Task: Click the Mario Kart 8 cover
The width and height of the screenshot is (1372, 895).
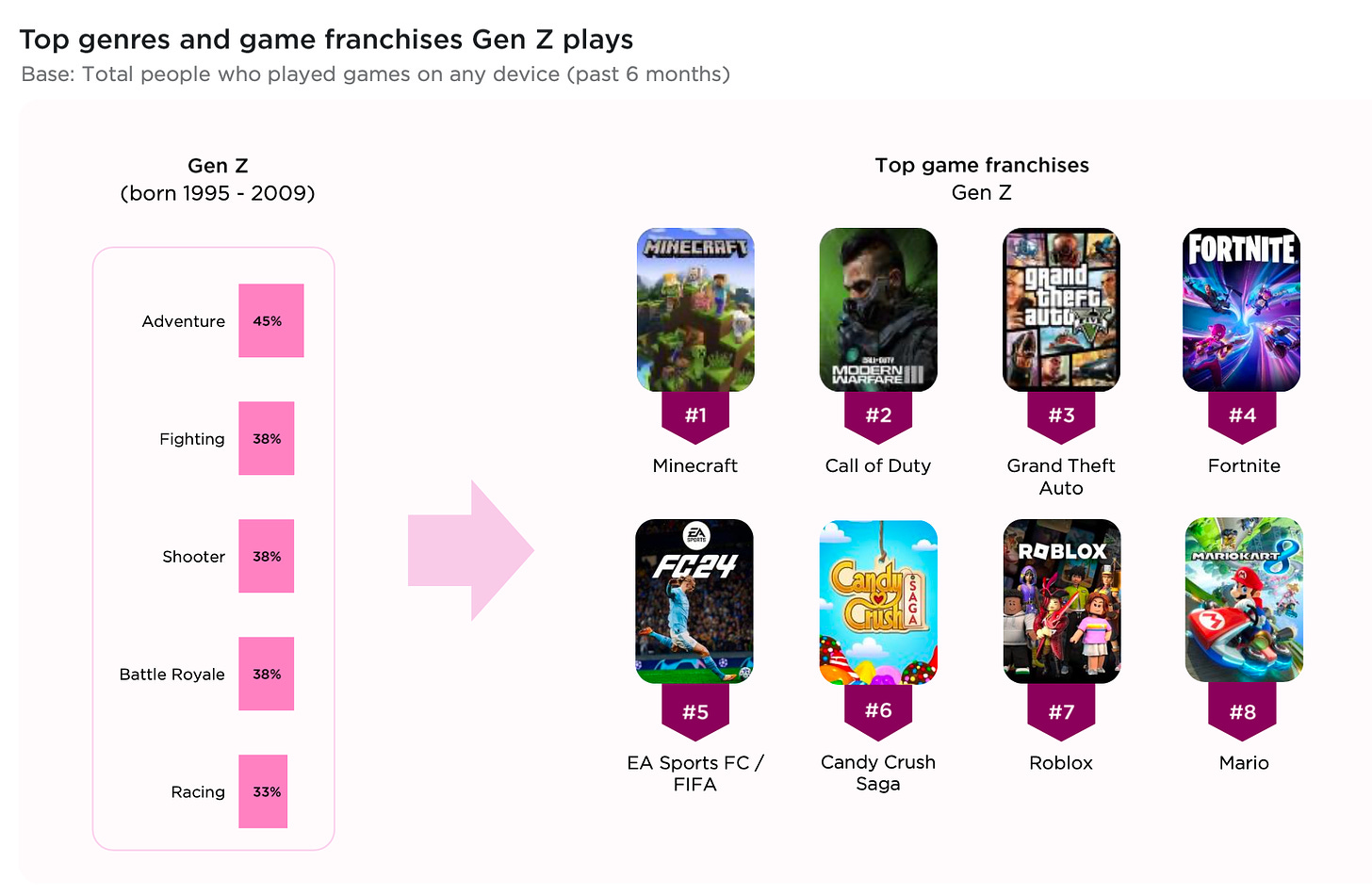Action: tap(1244, 600)
